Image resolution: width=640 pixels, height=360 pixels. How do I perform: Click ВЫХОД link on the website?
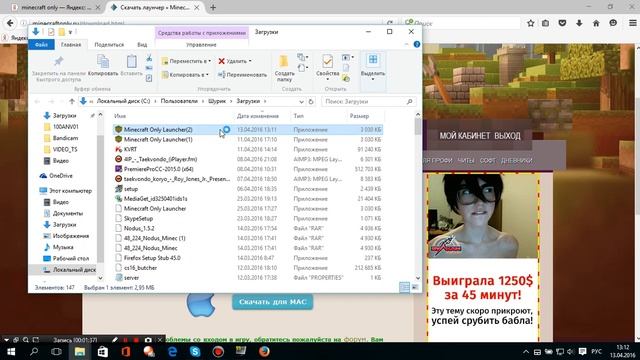[507, 136]
